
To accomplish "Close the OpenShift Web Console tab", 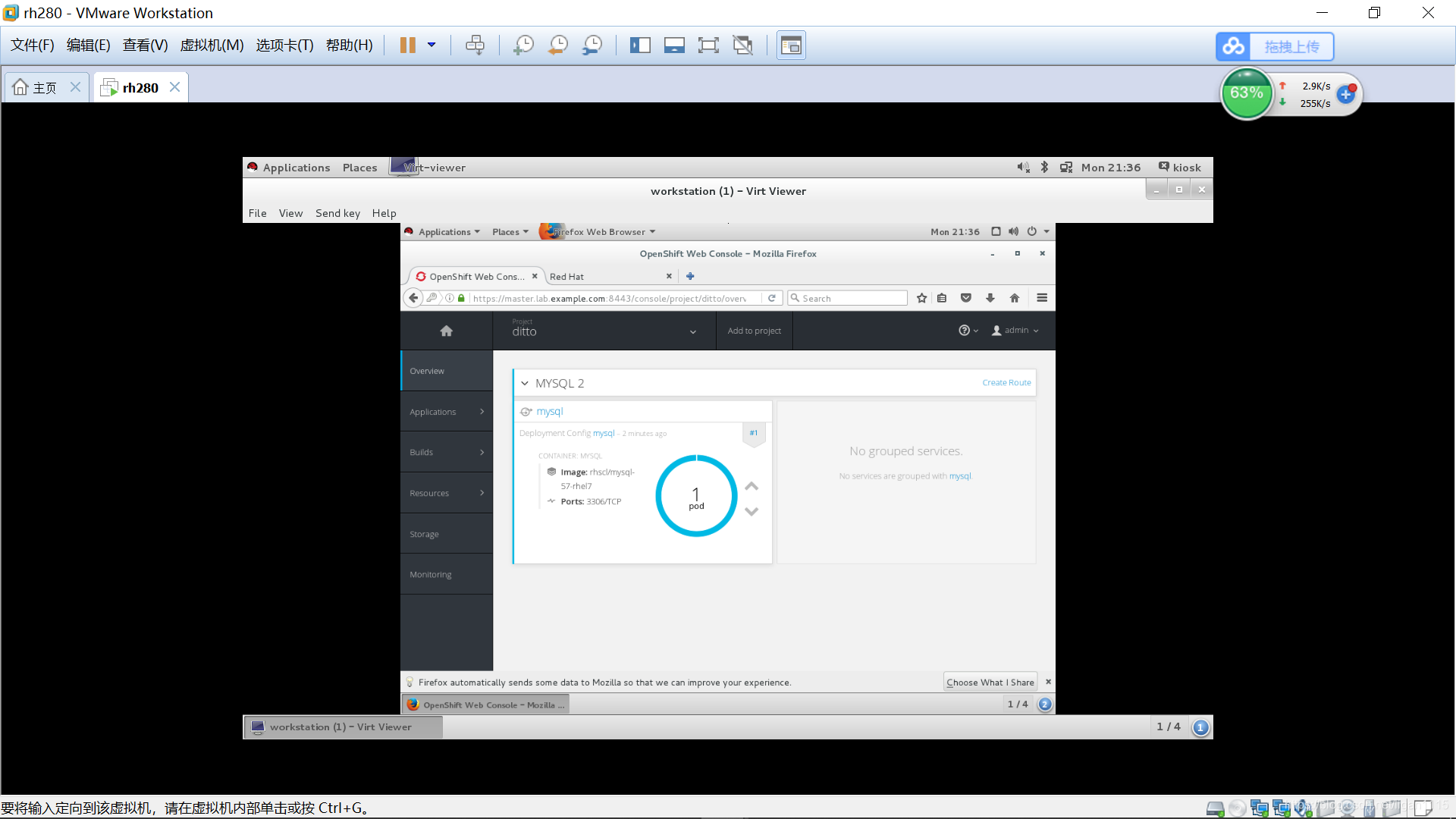I will click(x=535, y=276).
